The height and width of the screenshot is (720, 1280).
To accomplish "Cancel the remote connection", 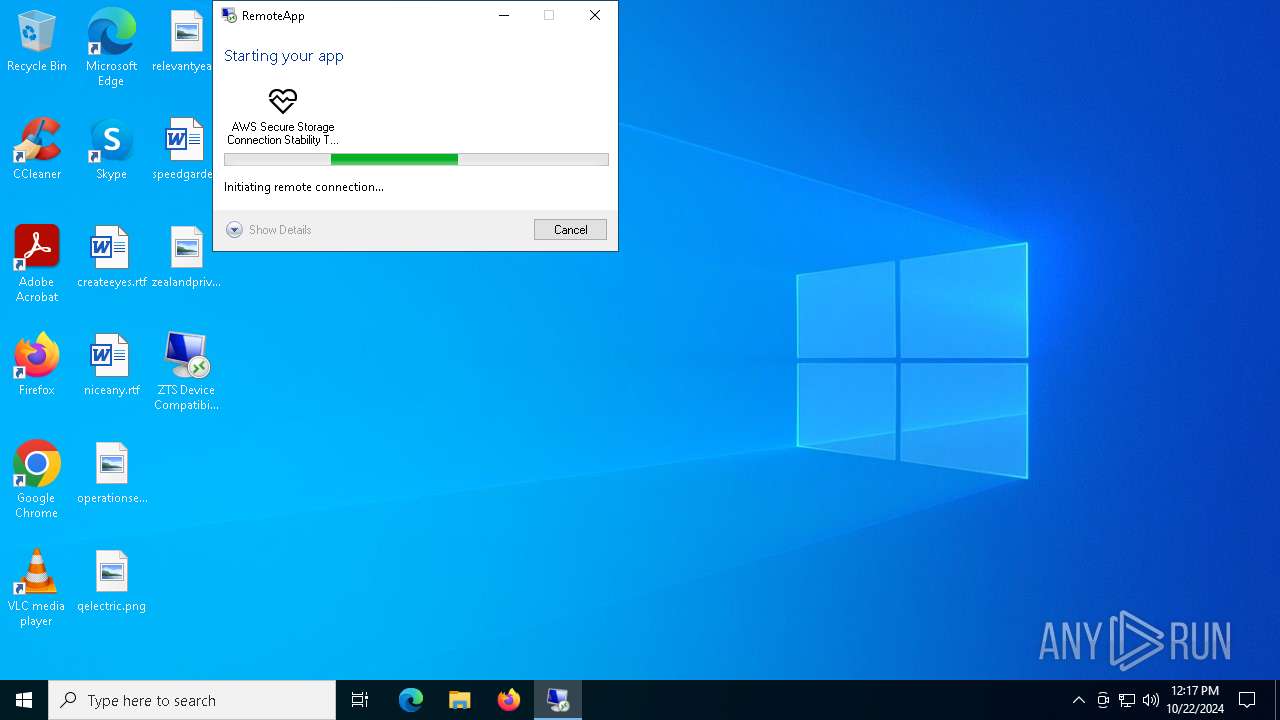I will 570,230.
